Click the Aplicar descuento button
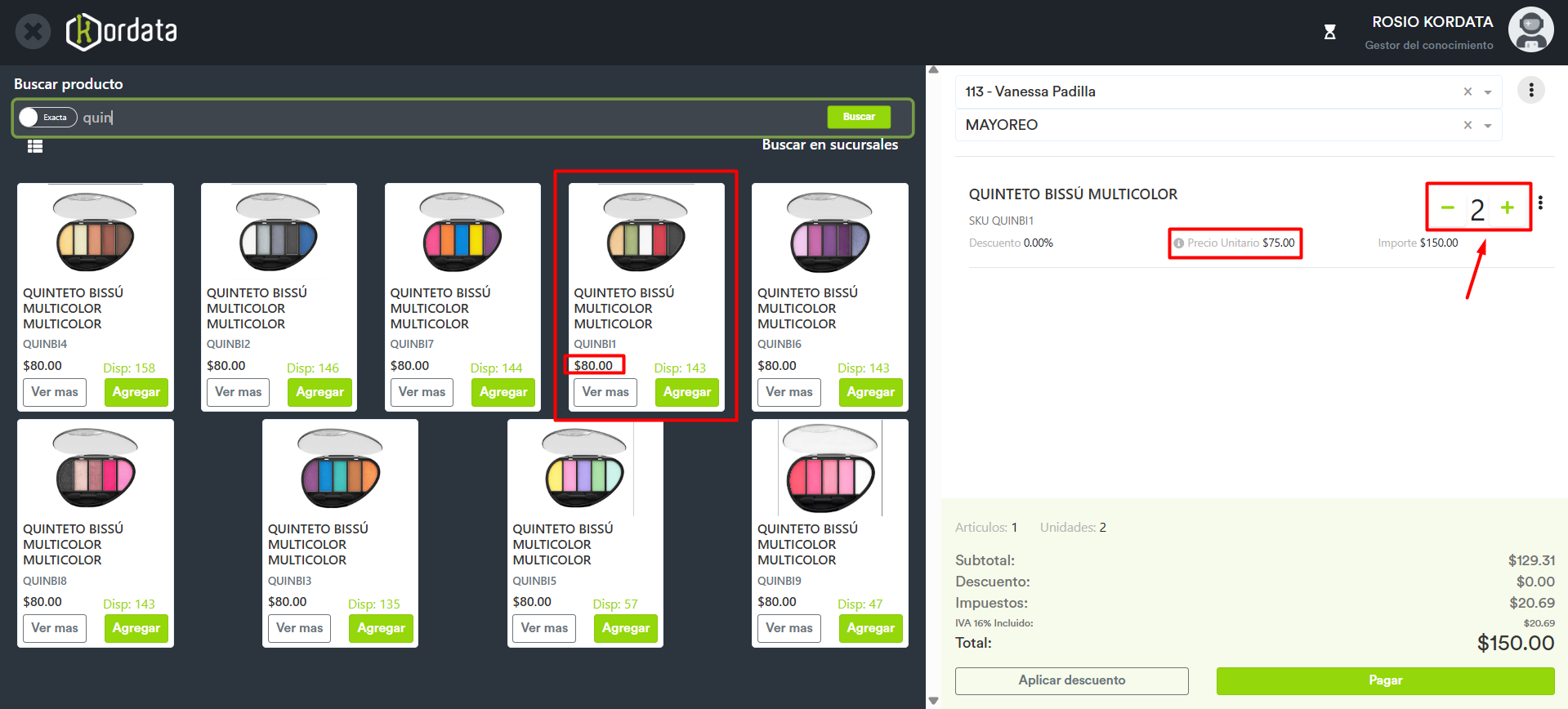 point(1071,680)
